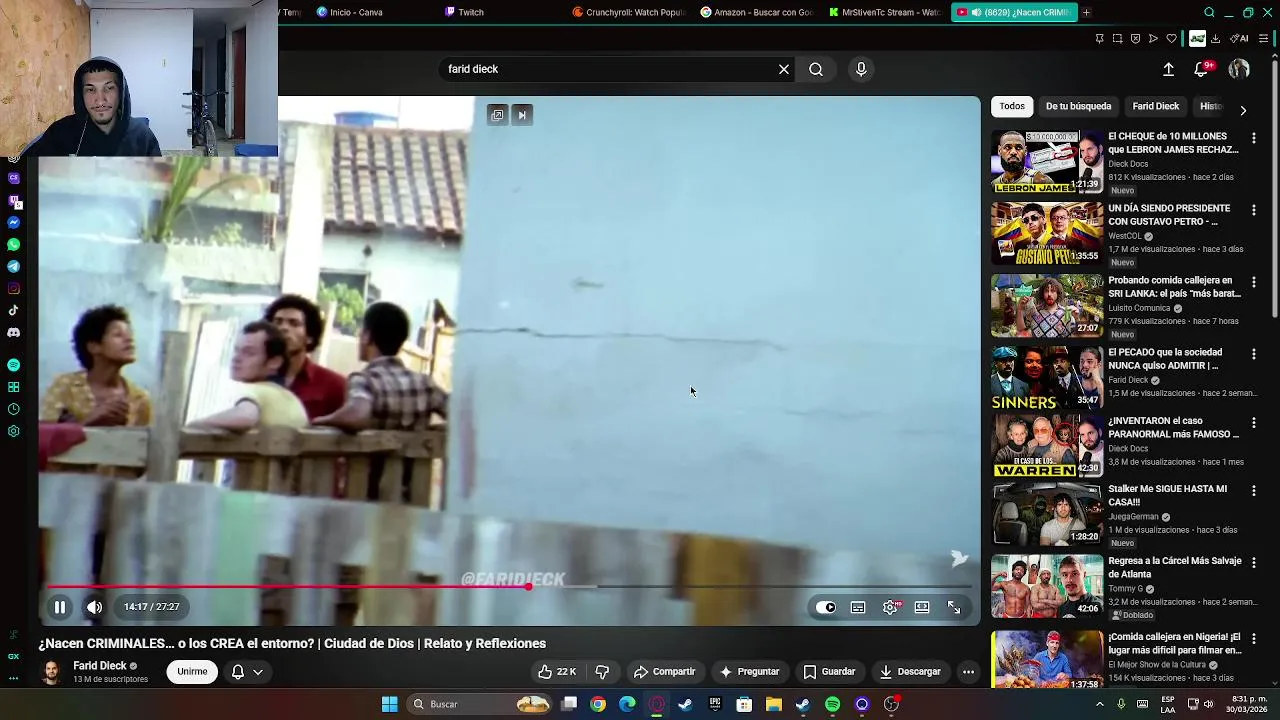Open Opera easy setup menu icon
This screenshot has width=1280, height=720.
click(x=1264, y=39)
